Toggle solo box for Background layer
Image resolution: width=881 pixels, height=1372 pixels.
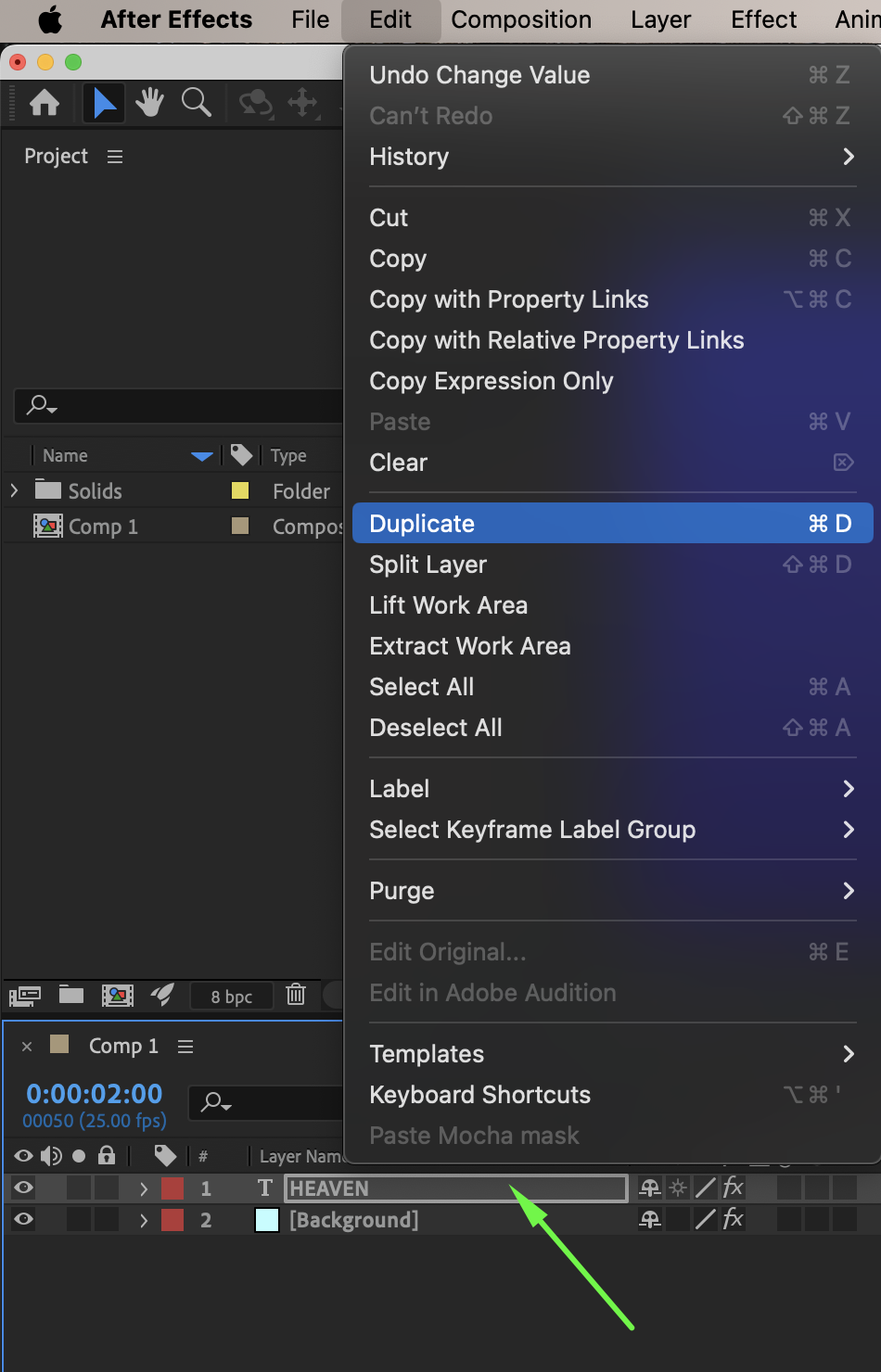pyautogui.click(x=79, y=1220)
